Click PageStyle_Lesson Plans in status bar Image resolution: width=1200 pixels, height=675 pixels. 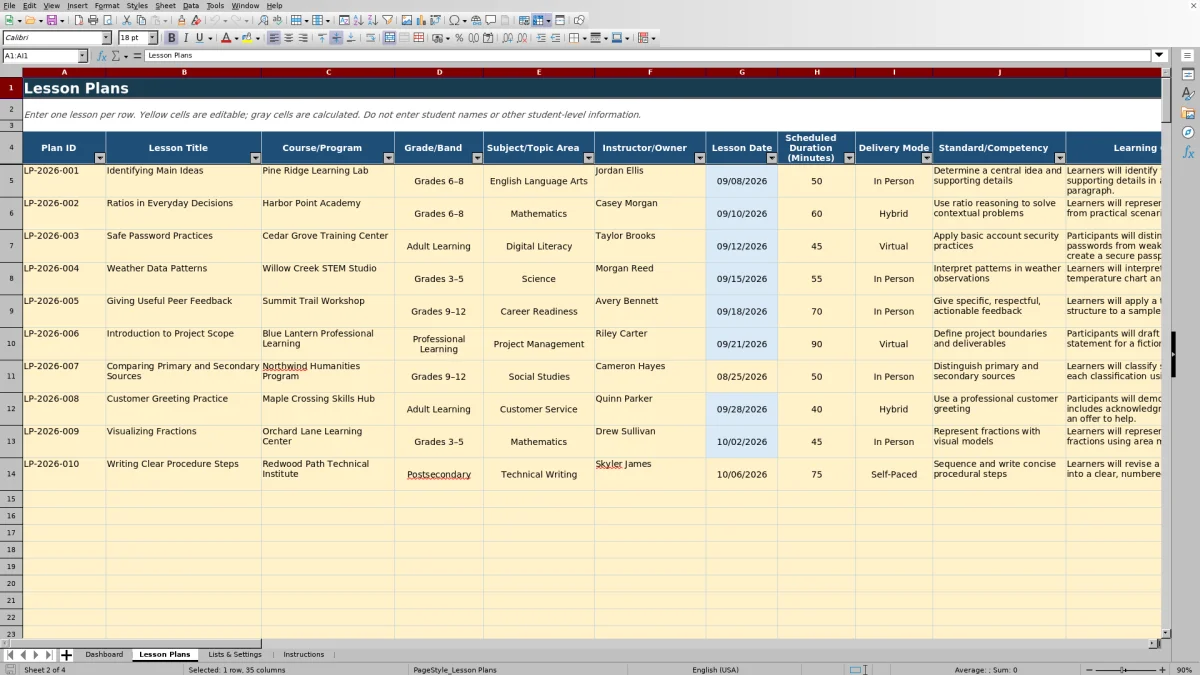tap(454, 669)
